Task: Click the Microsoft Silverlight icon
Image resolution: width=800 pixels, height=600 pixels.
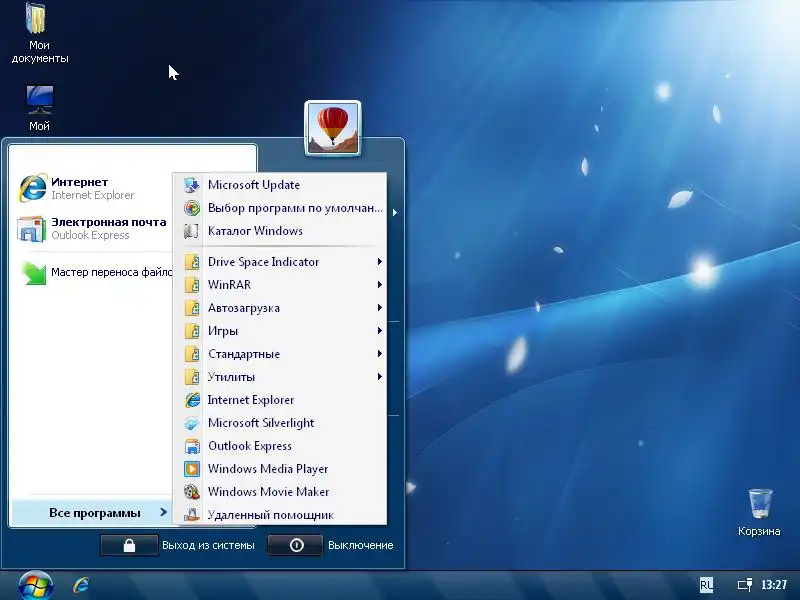Action: (x=192, y=423)
